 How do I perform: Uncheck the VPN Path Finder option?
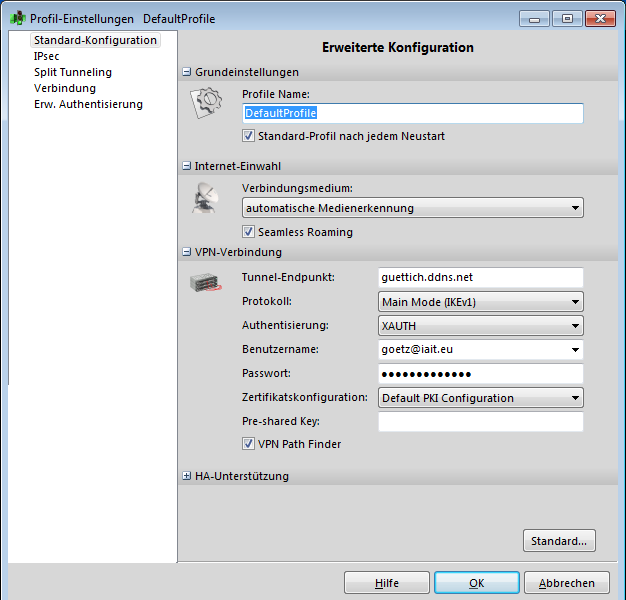(249, 444)
